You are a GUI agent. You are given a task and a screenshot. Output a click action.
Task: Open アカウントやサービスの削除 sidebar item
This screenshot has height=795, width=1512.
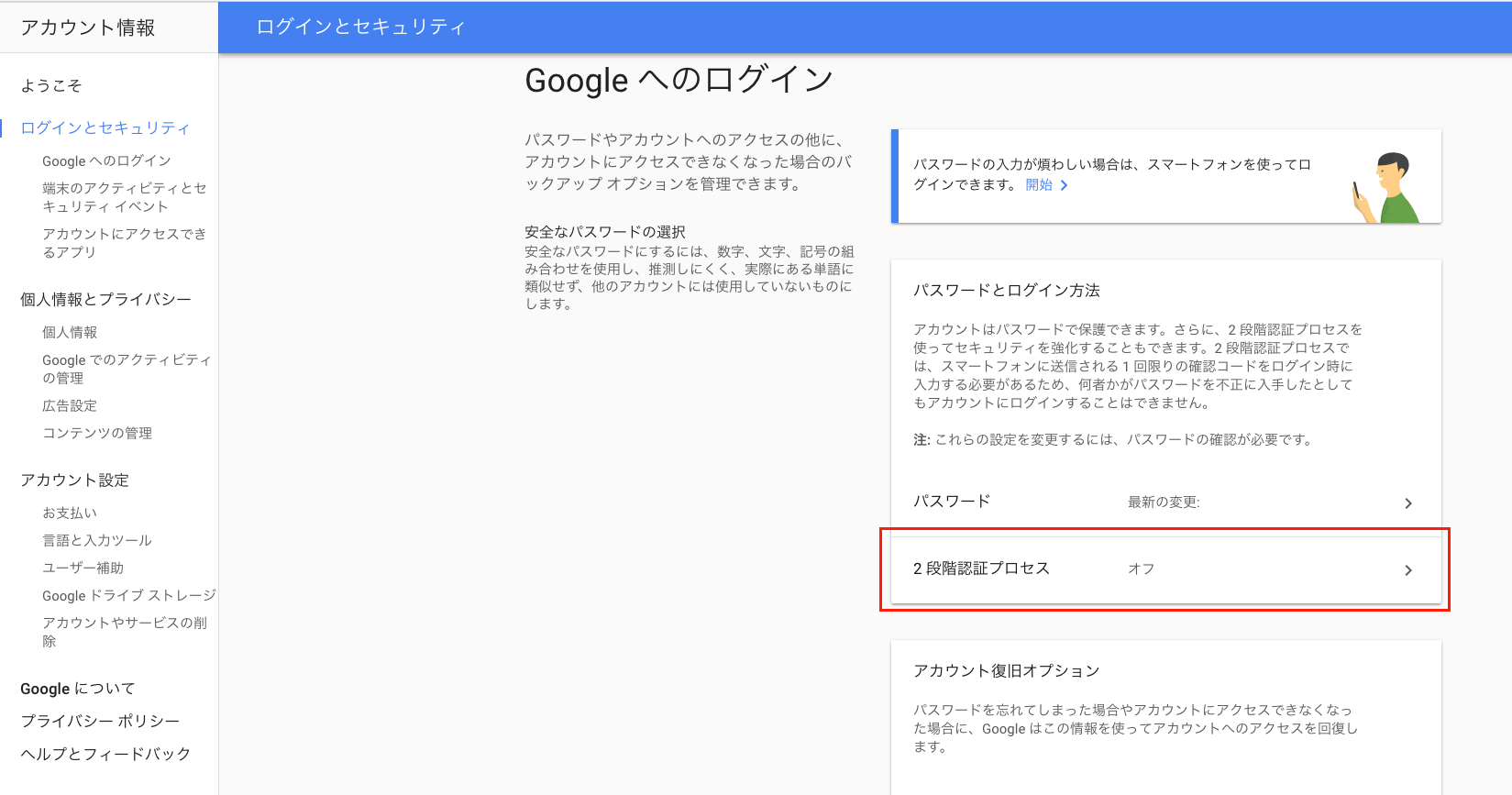point(125,632)
